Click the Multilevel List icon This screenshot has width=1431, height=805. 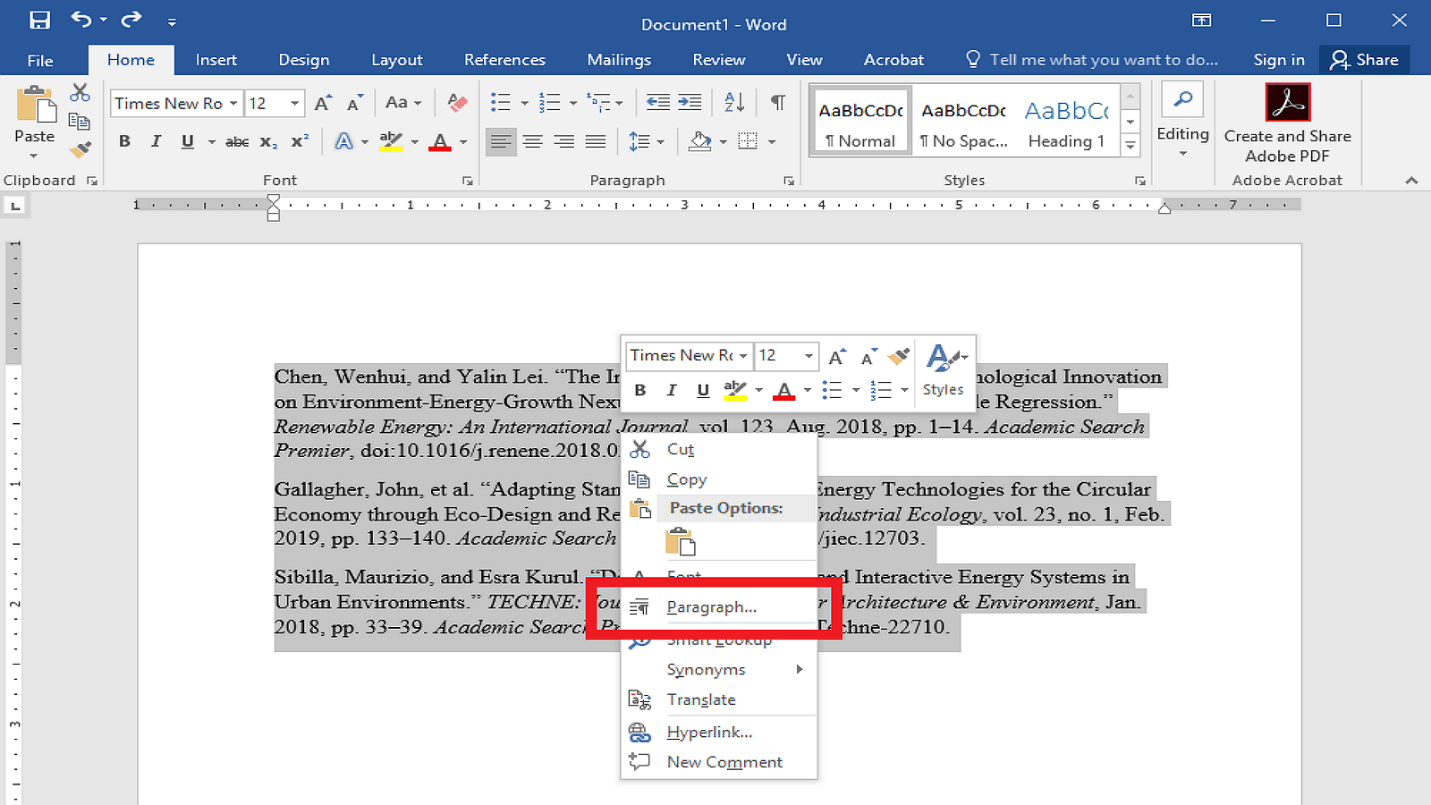point(598,103)
